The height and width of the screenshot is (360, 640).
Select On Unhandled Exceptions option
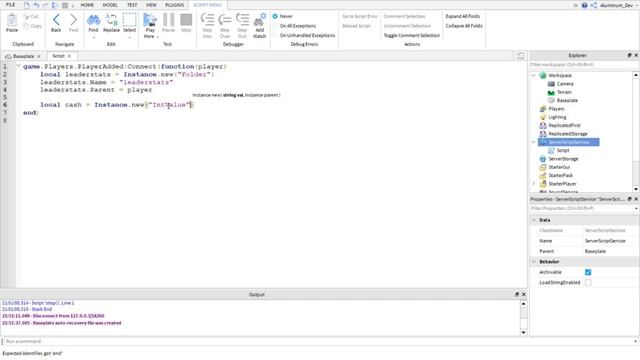[275, 36]
